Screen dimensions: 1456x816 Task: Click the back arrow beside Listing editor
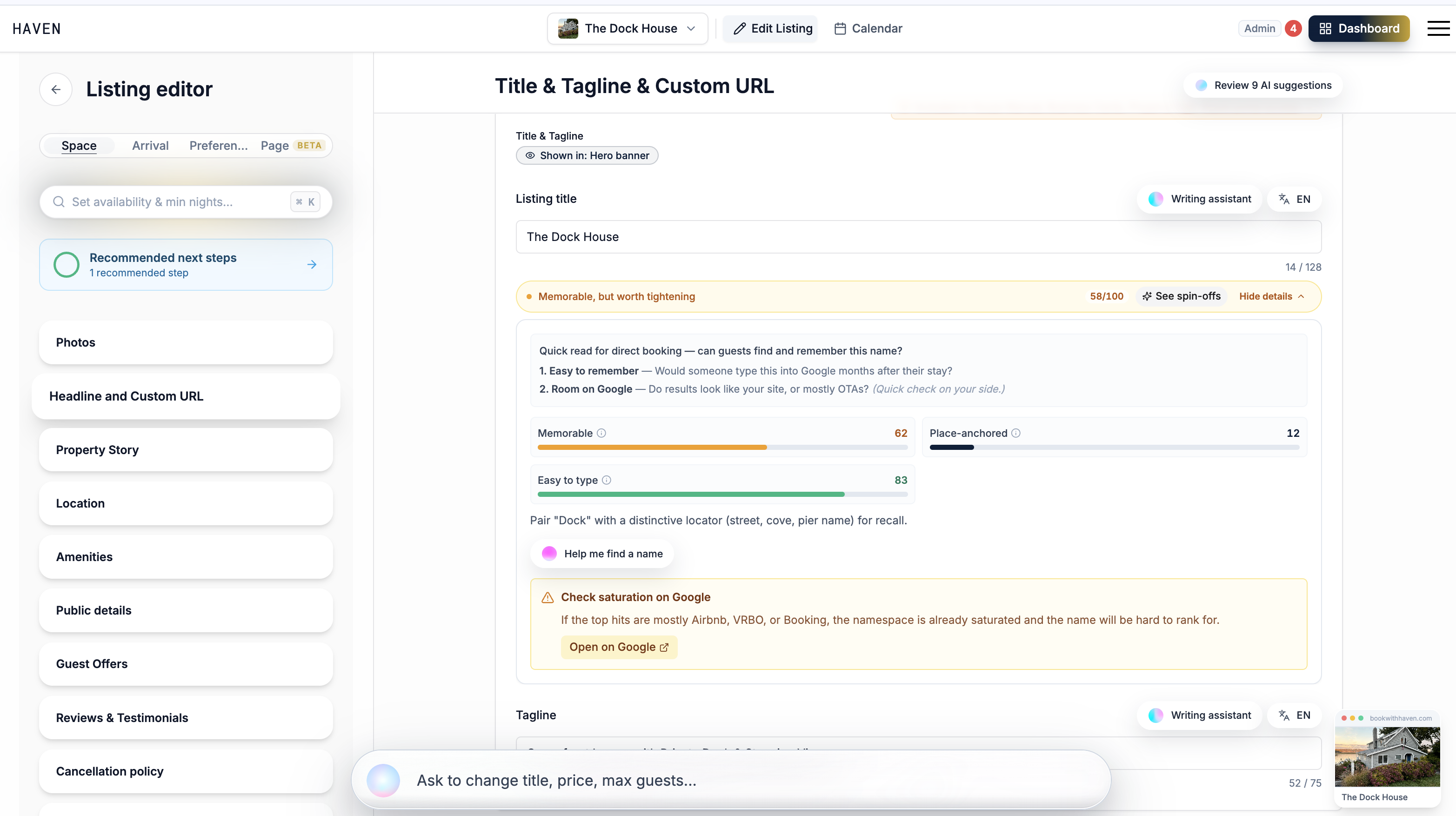[x=55, y=89]
